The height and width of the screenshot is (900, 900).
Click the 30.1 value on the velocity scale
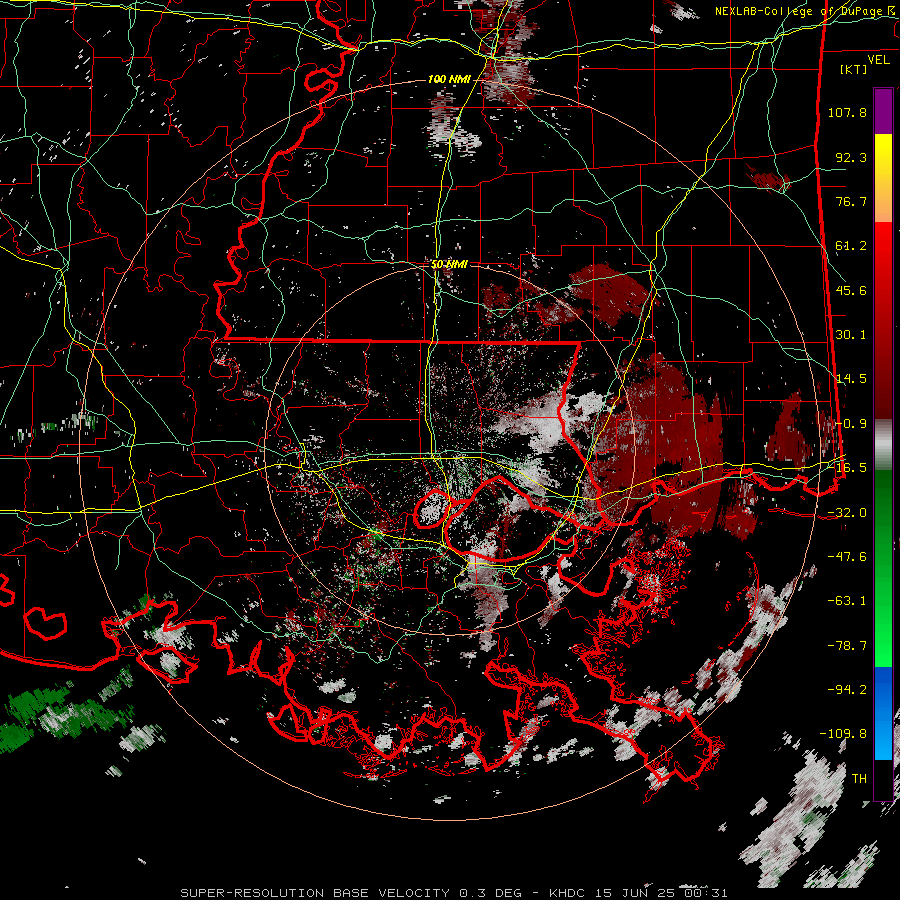851,335
